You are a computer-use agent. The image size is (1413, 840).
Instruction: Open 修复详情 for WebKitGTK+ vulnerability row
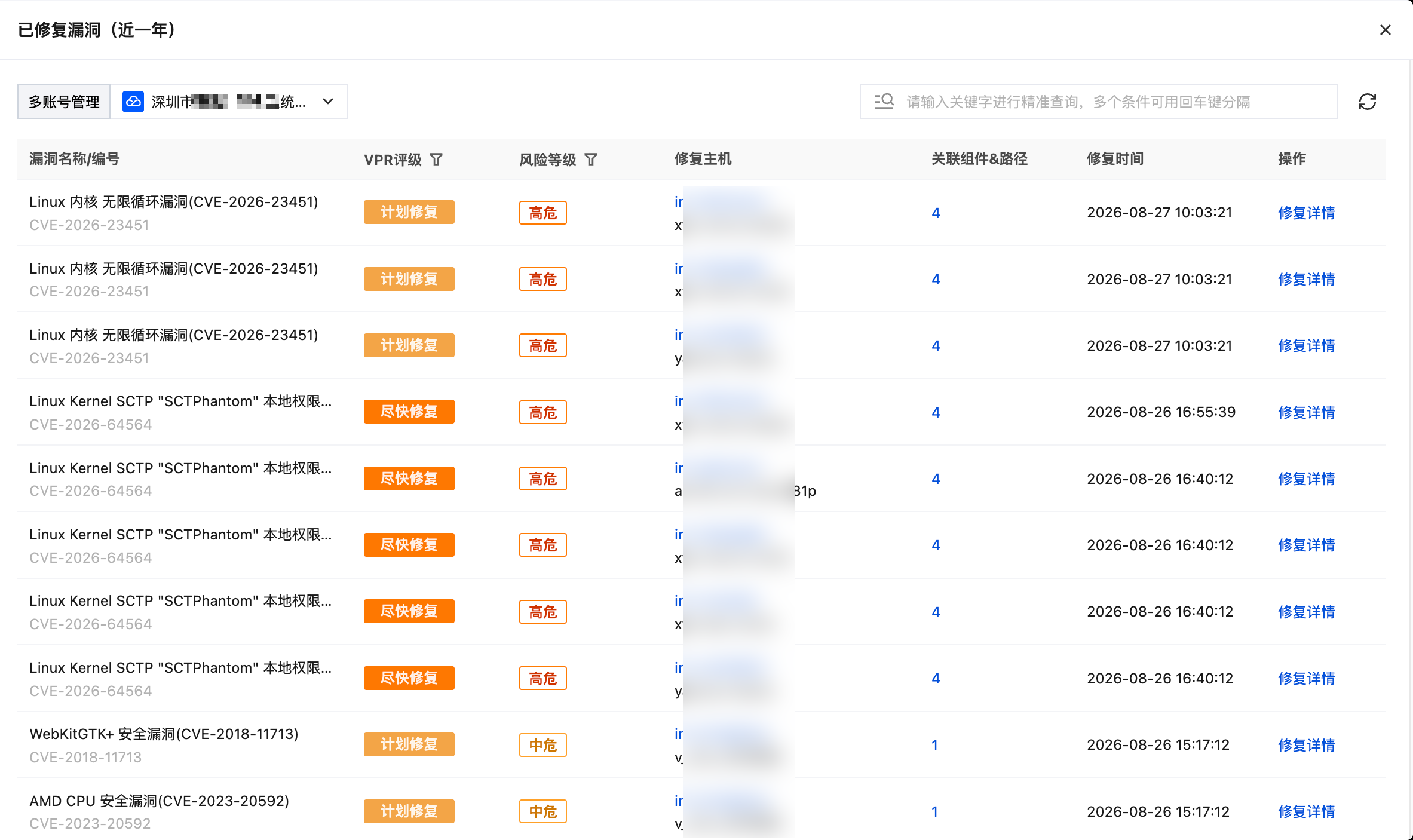click(x=1306, y=745)
